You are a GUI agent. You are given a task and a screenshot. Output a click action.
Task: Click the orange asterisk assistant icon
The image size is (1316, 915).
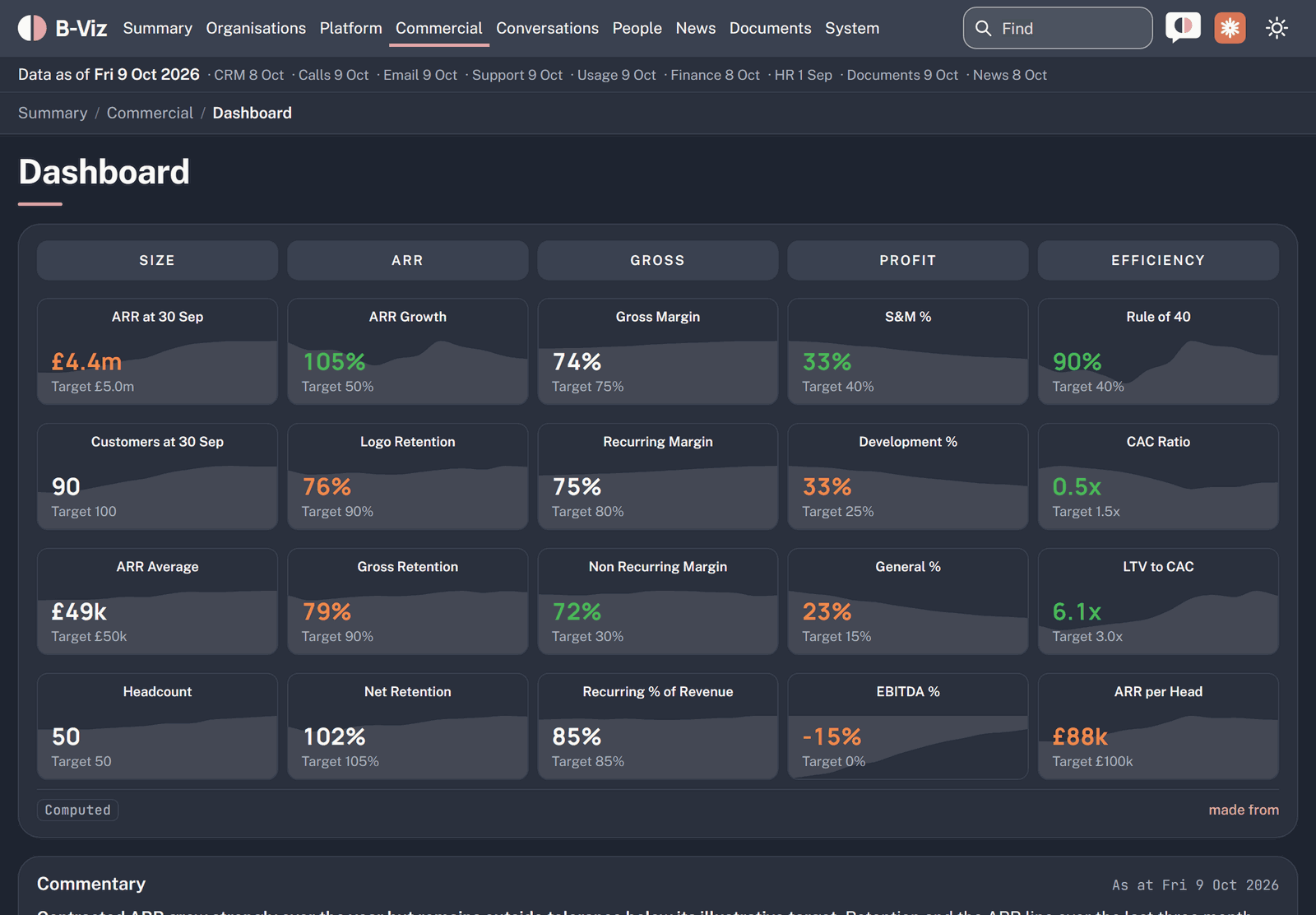click(x=1230, y=28)
